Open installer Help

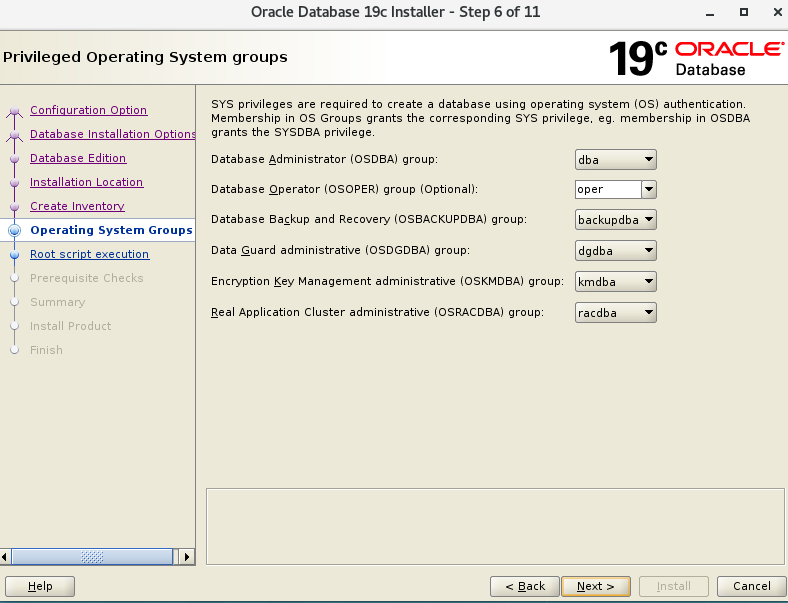click(40, 586)
